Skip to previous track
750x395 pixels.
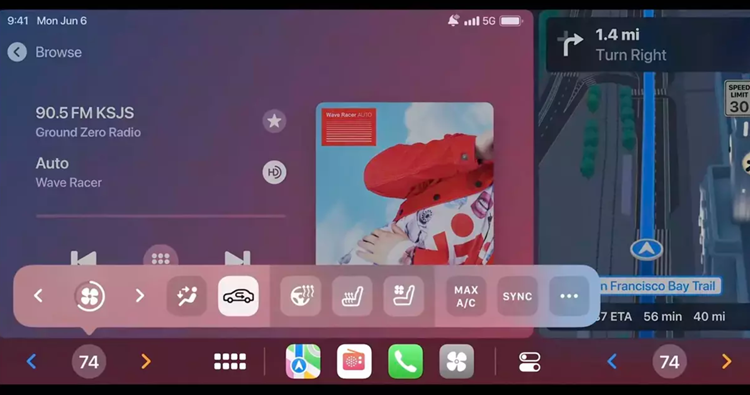coord(84,257)
